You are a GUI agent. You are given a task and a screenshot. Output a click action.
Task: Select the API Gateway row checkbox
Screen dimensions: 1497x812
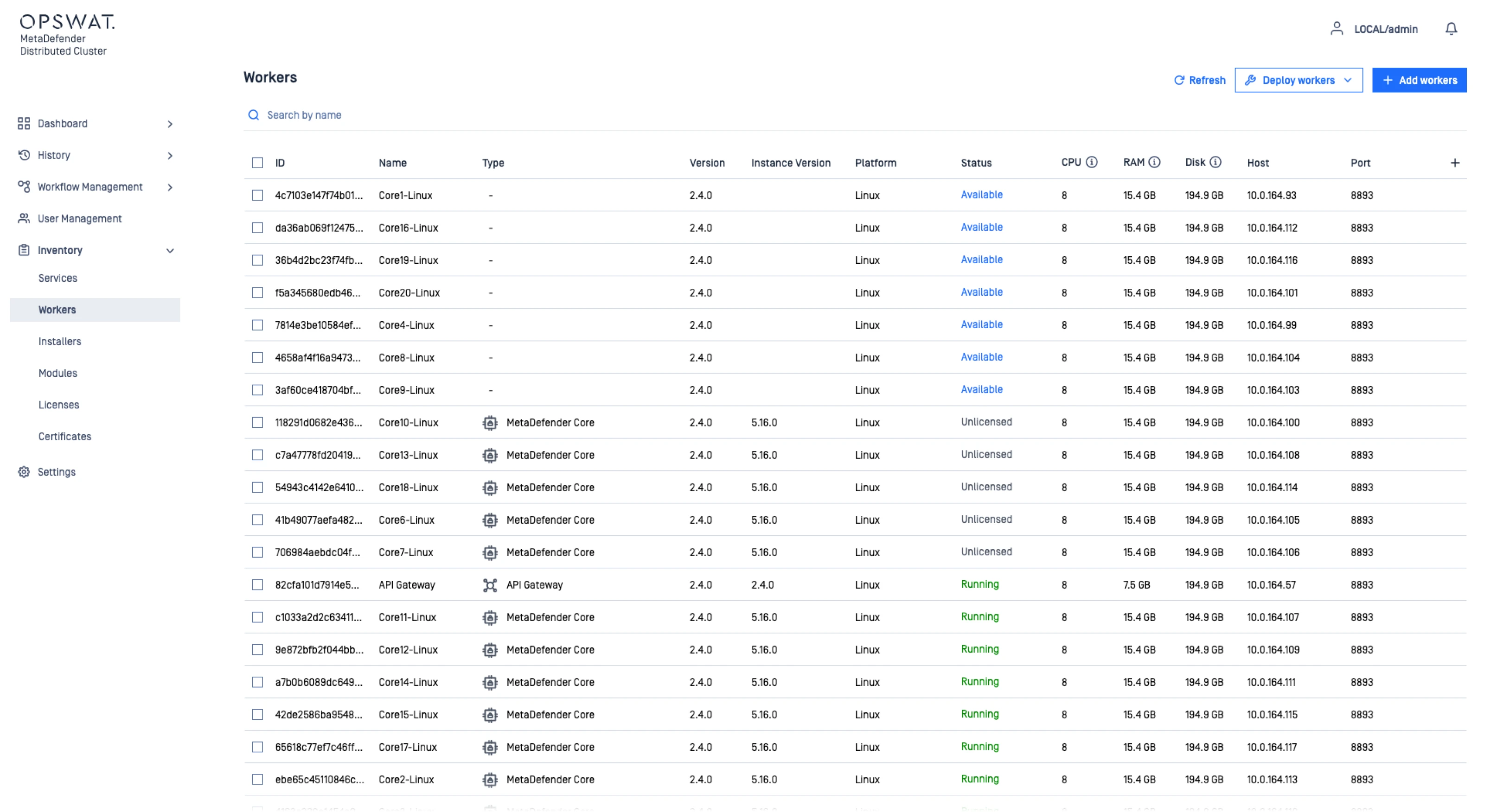point(257,585)
